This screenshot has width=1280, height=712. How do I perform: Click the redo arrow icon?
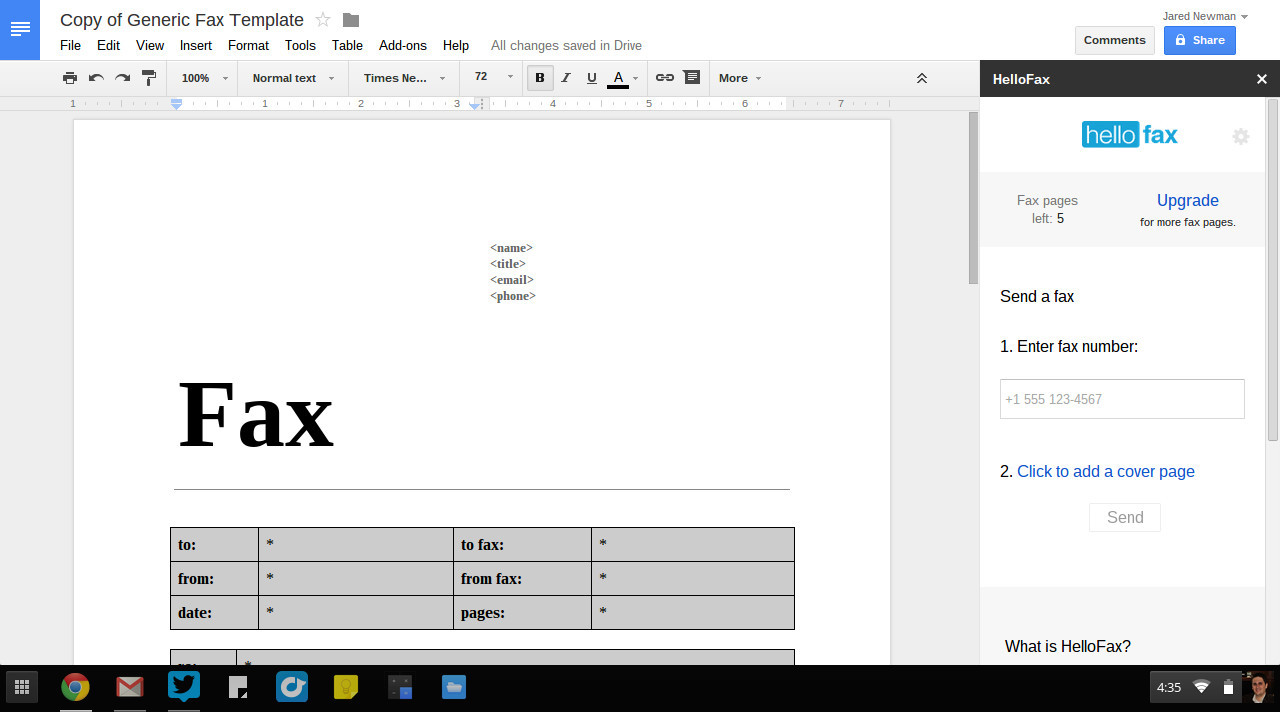(x=122, y=78)
